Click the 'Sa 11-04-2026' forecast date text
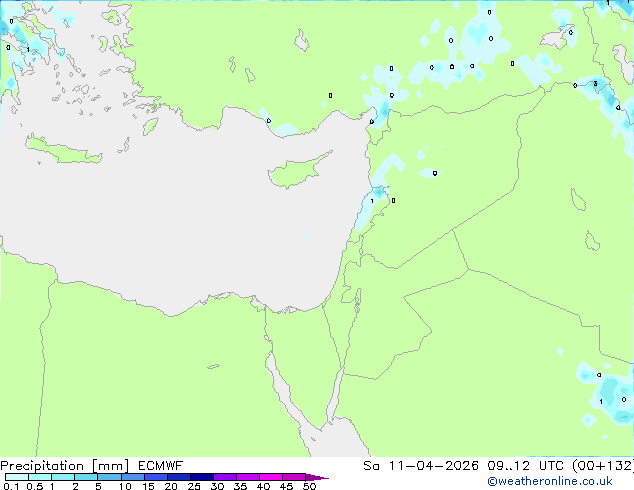Image resolution: width=634 pixels, height=490 pixels. click(421, 466)
